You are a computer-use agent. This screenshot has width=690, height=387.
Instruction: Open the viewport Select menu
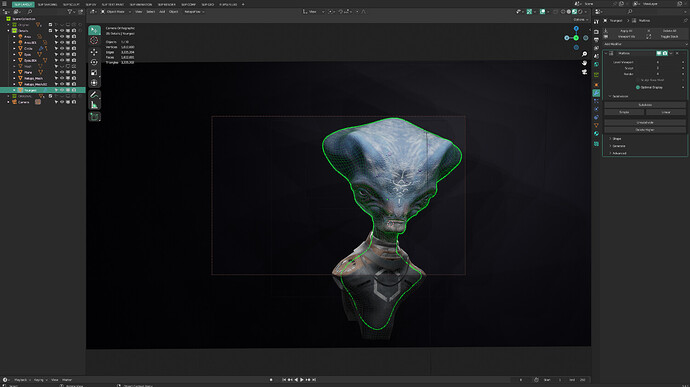coord(150,12)
